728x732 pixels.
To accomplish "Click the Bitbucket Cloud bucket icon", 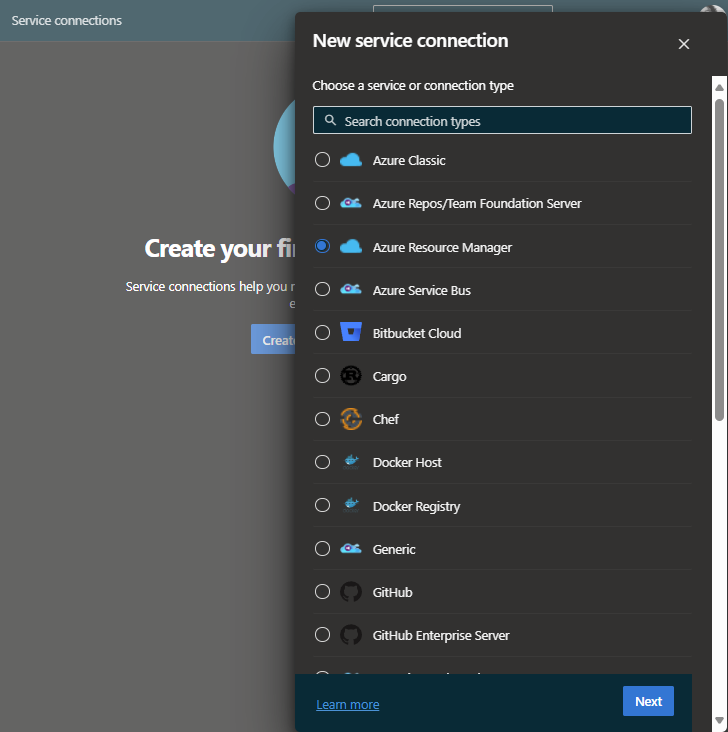I will pyautogui.click(x=351, y=332).
